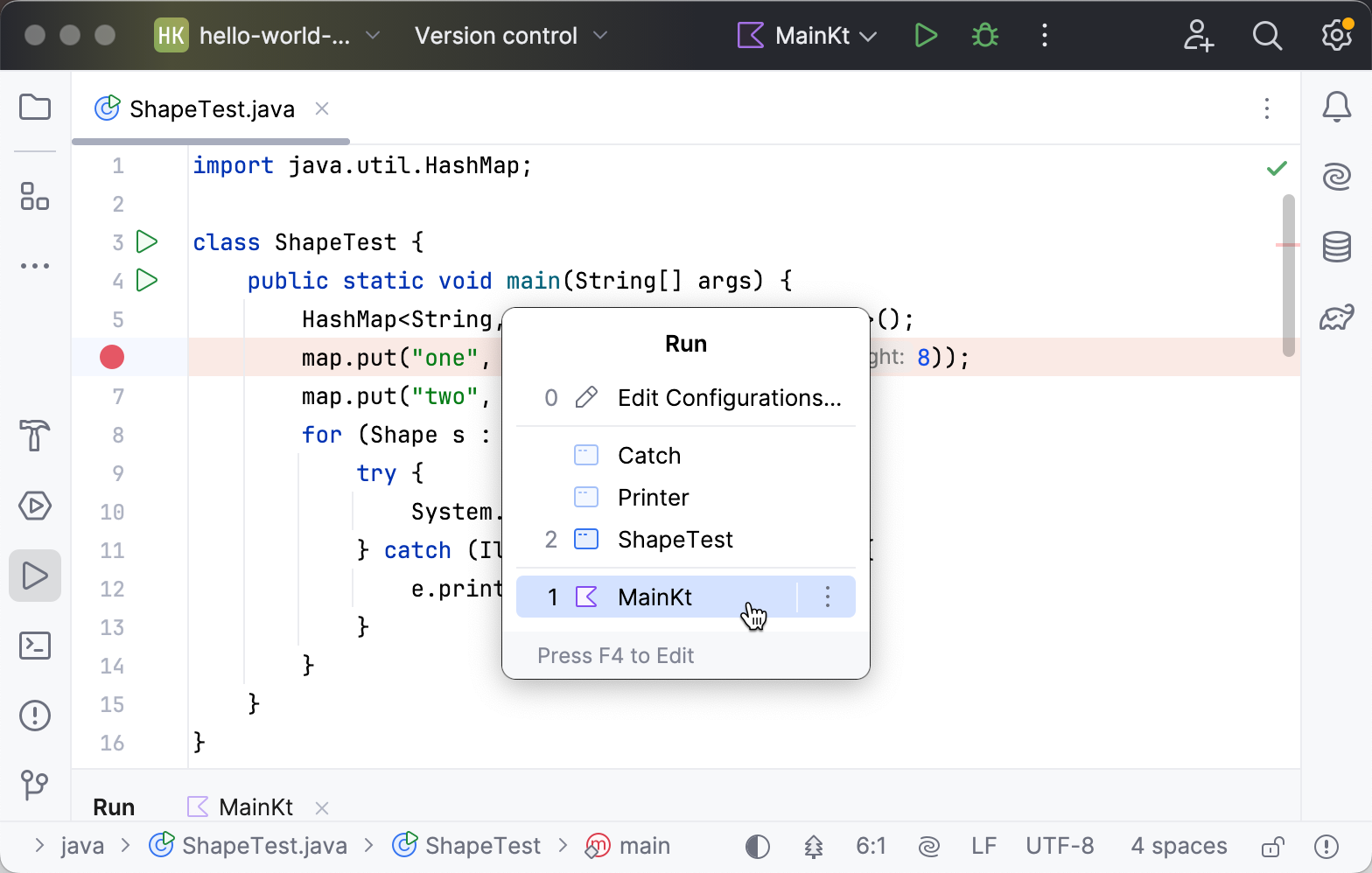Choose ShapeTest configuration in Run popup
The width and height of the screenshot is (1372, 873).
(x=686, y=540)
